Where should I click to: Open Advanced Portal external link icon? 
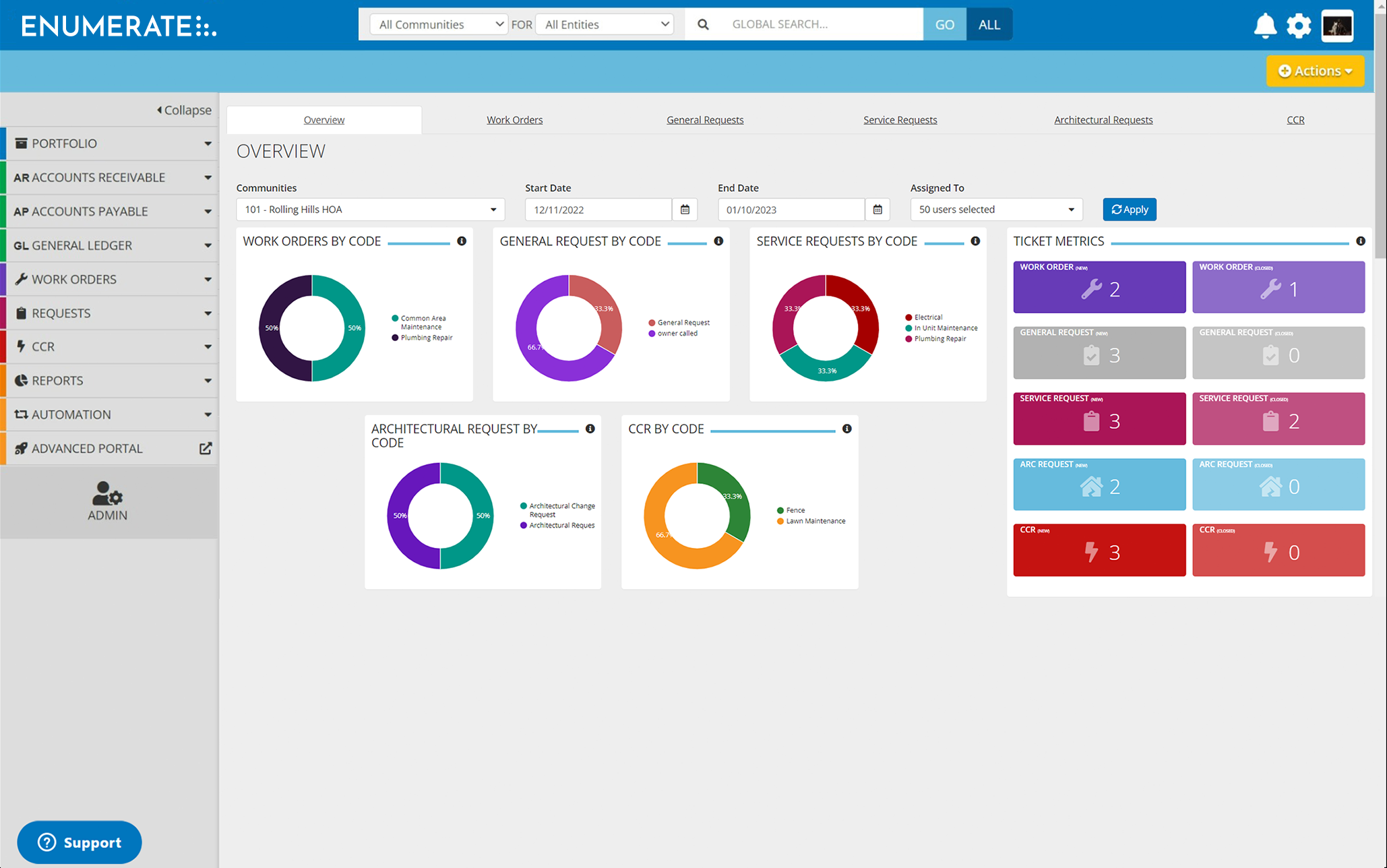coord(206,448)
